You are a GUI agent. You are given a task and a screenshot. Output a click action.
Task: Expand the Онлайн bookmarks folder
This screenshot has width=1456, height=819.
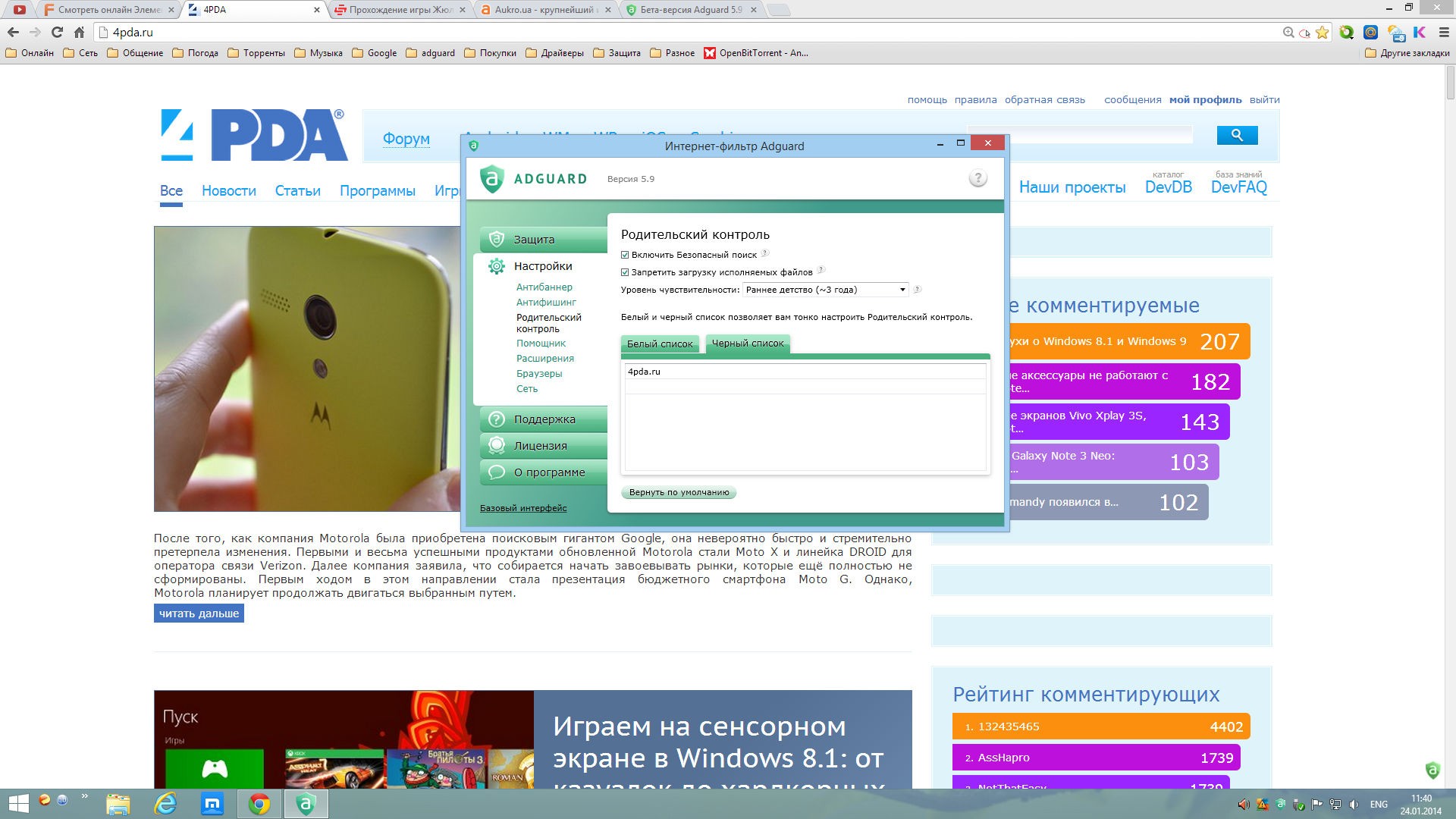point(30,53)
